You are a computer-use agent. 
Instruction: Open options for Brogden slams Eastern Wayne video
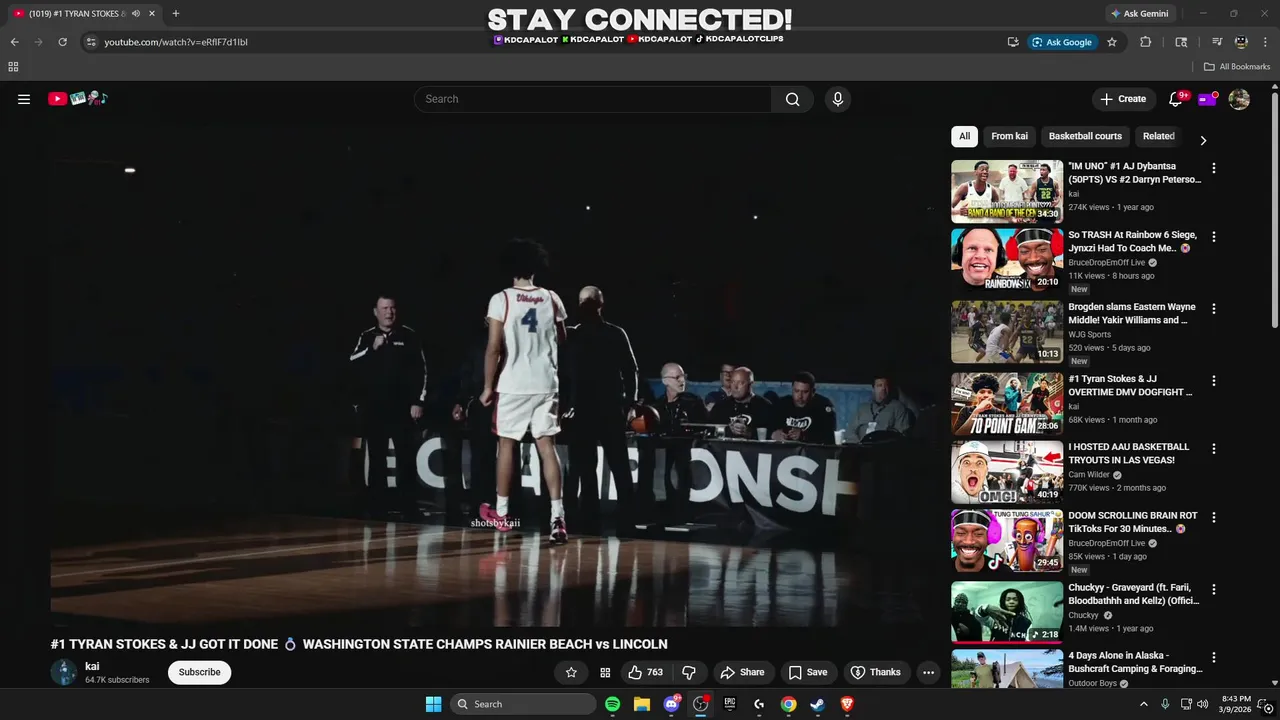[1214, 309]
